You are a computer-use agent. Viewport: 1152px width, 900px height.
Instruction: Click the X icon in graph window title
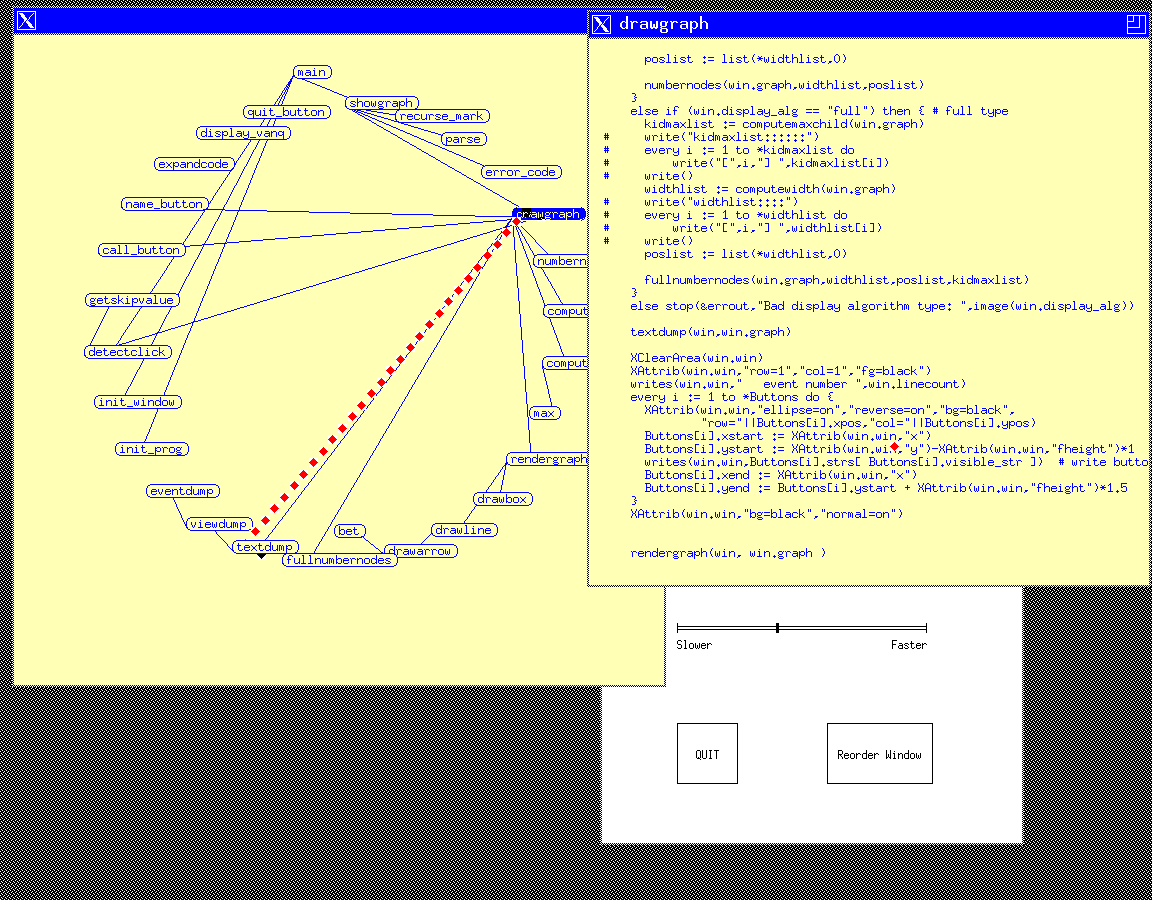tap(27, 21)
